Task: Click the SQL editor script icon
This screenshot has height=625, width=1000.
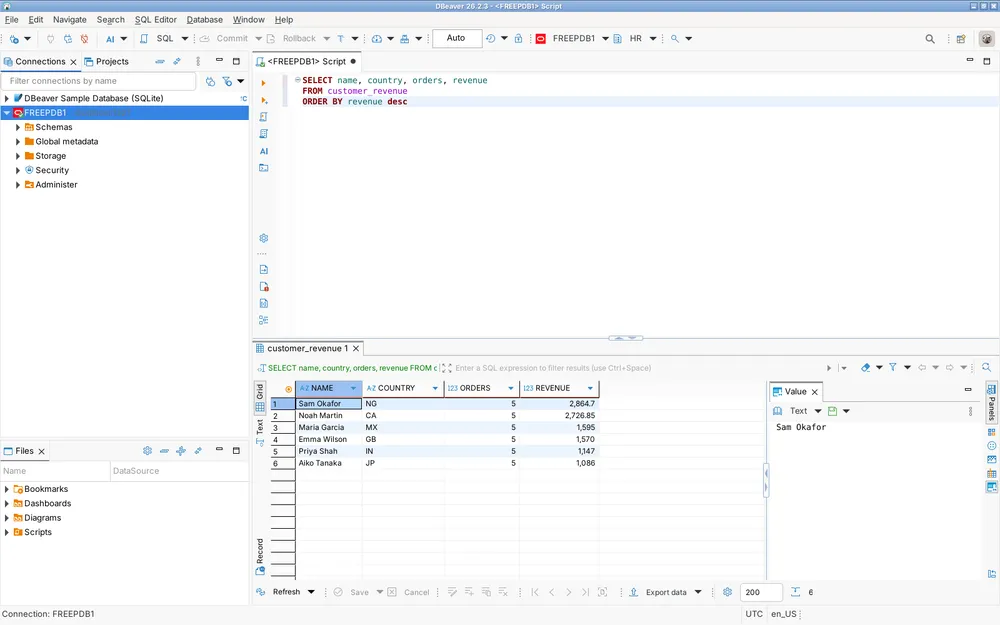Action: click(144, 39)
